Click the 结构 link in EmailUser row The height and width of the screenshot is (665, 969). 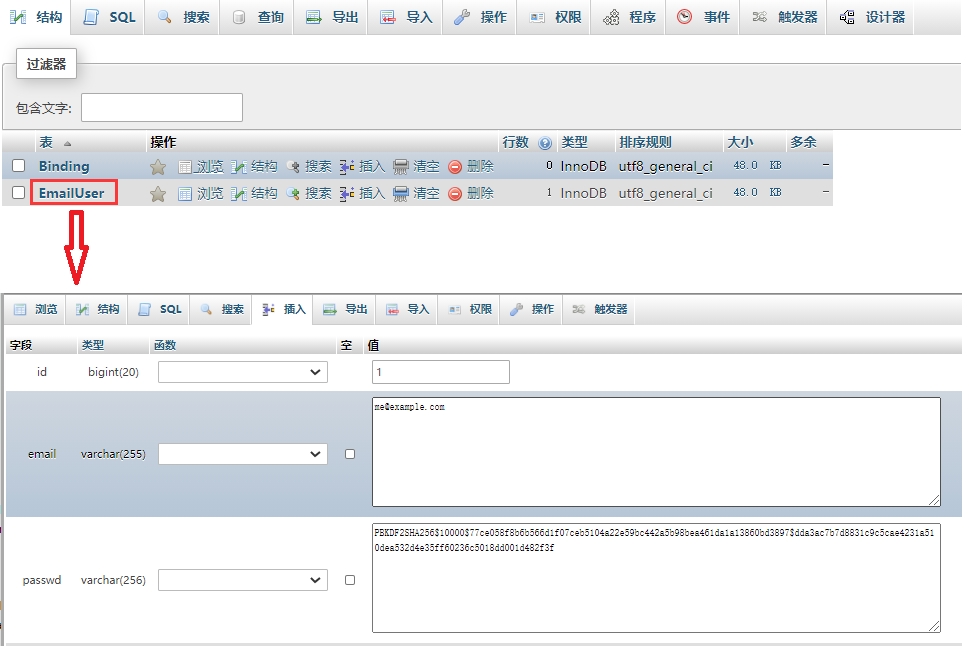(264, 193)
